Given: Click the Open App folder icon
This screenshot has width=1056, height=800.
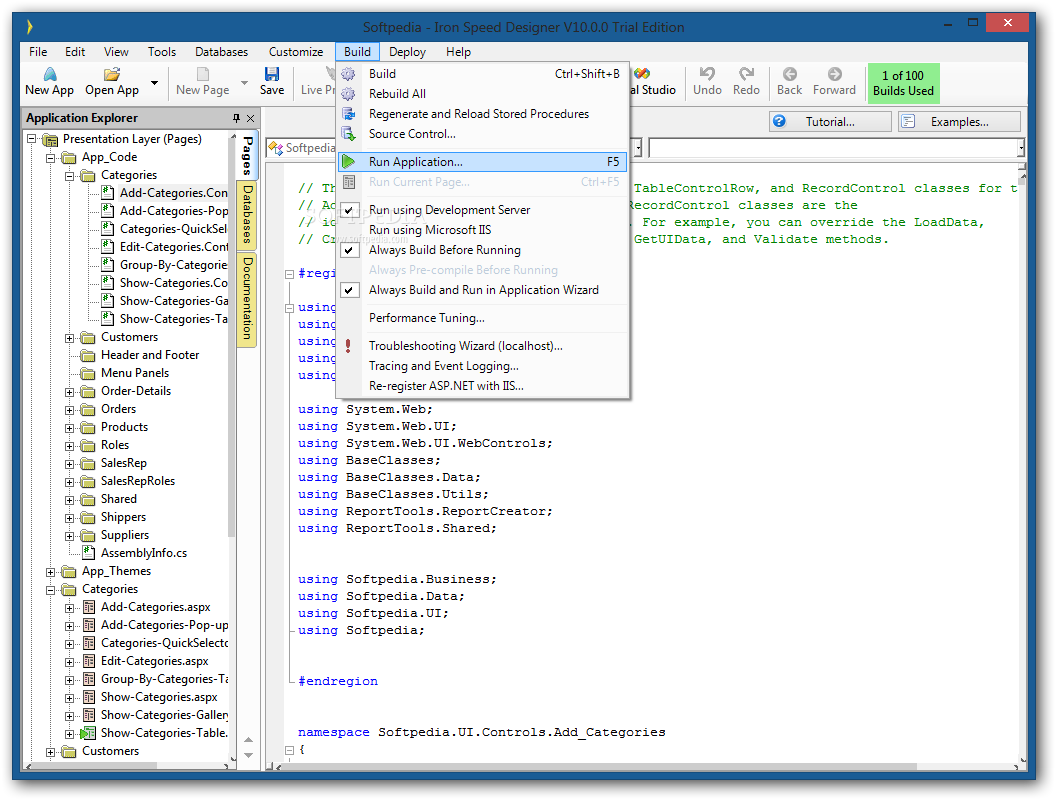Looking at the screenshot, I should (x=112, y=73).
